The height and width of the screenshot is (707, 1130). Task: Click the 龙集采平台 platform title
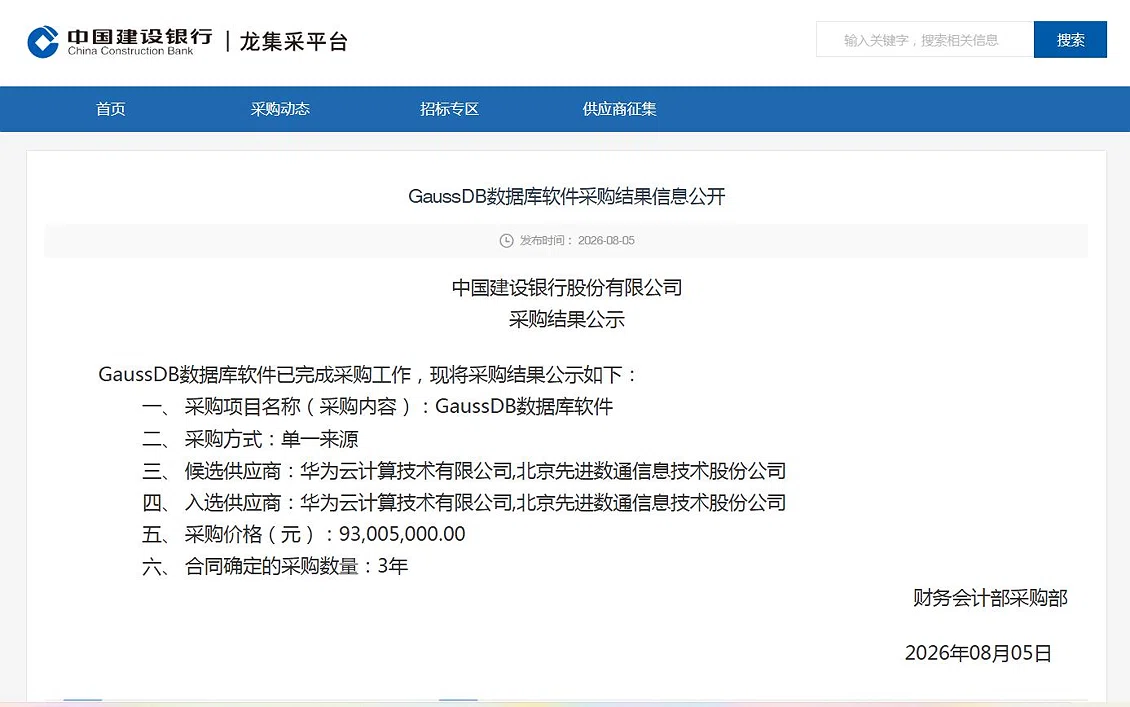click(x=293, y=42)
